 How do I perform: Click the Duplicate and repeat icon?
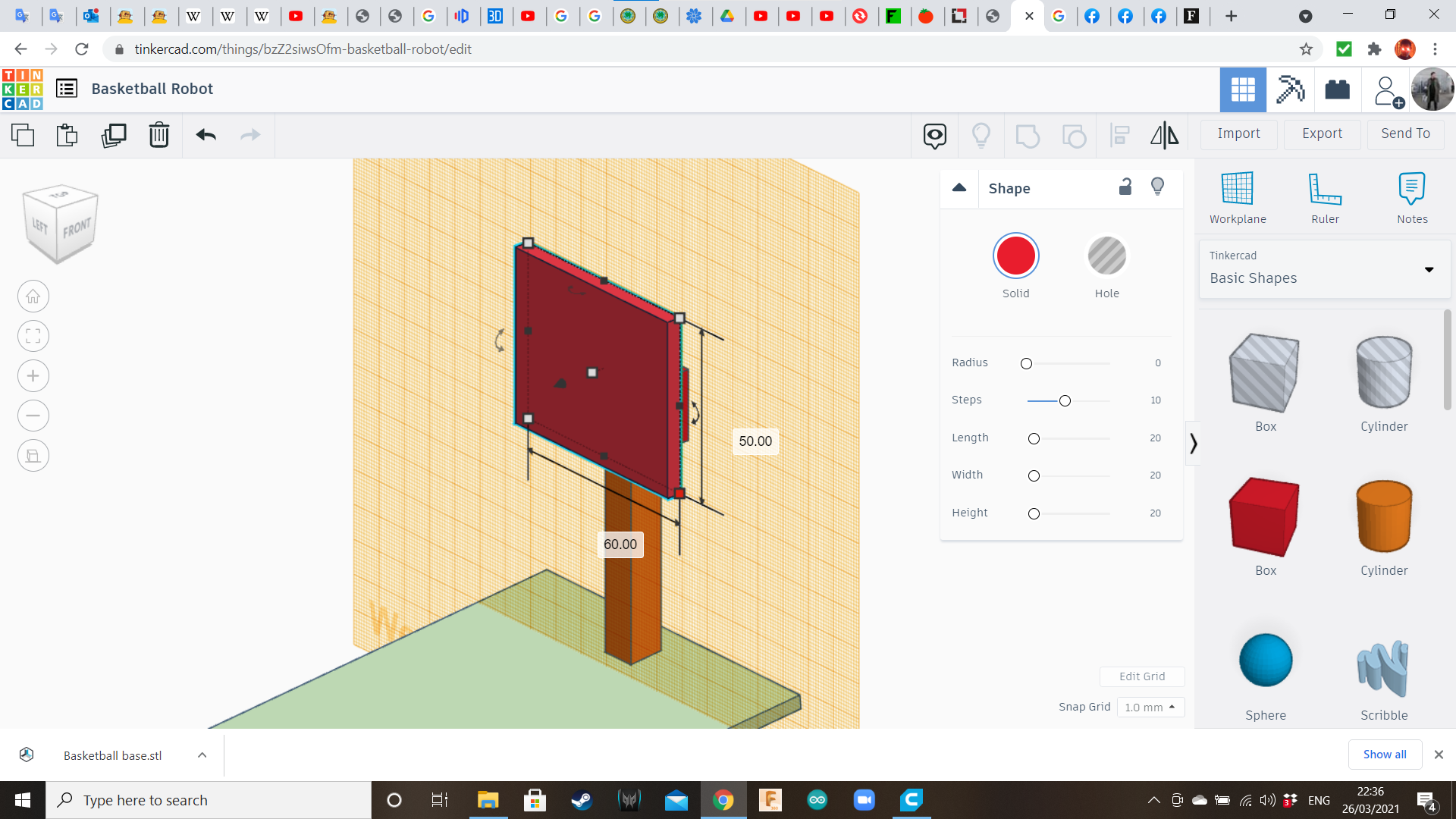114,135
